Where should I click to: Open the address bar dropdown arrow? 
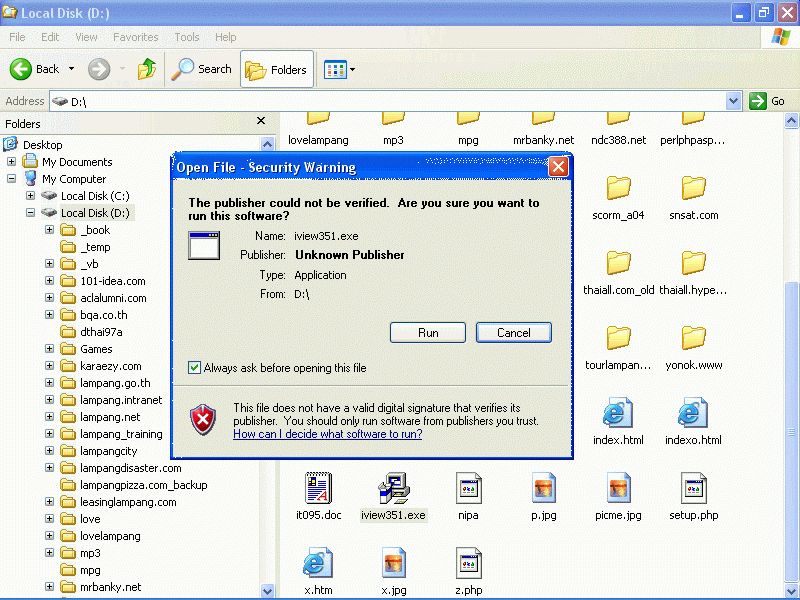pyautogui.click(x=733, y=101)
